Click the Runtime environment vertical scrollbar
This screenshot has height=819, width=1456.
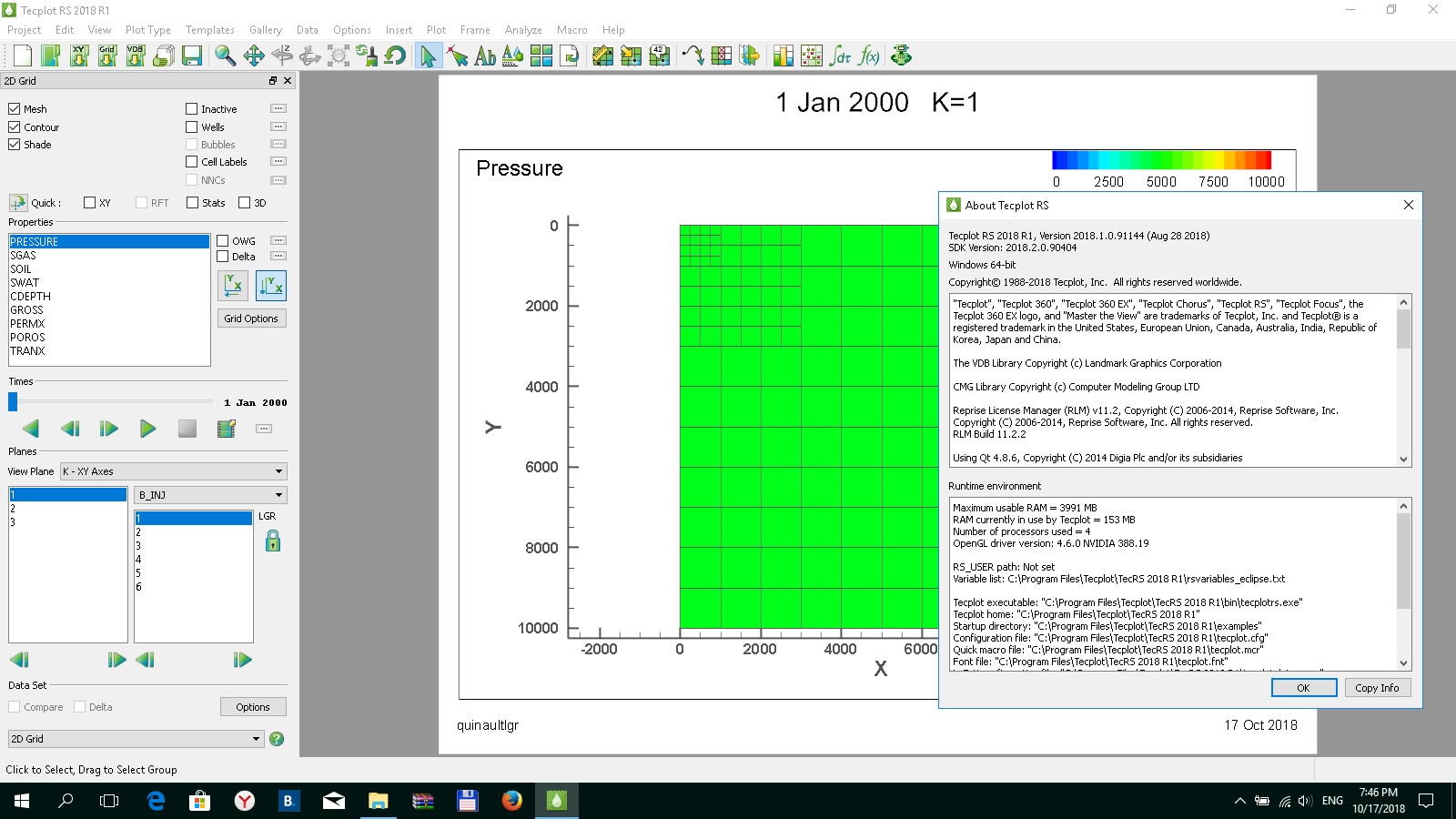[x=1403, y=584]
